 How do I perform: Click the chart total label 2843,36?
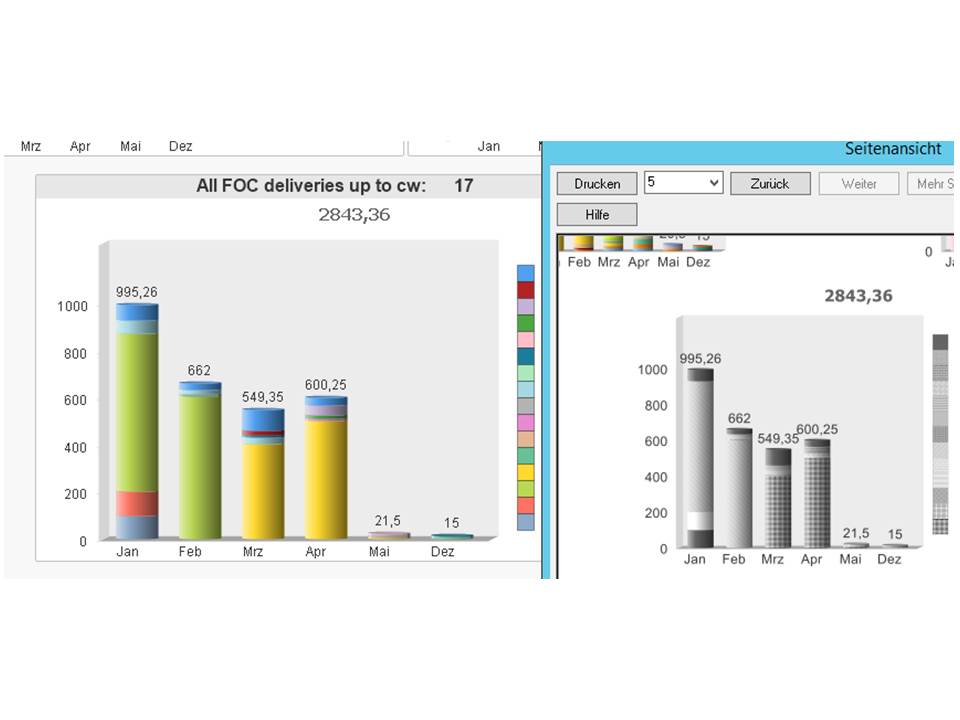pos(353,214)
